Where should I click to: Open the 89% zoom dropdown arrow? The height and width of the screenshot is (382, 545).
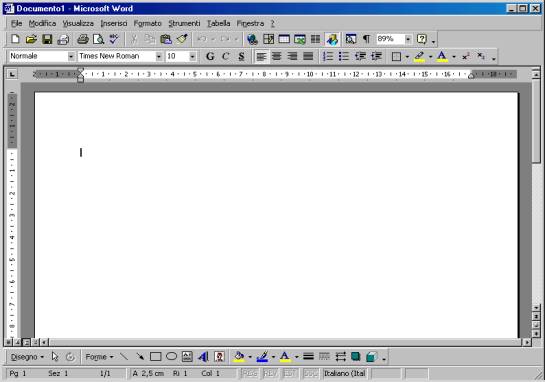pyautogui.click(x=408, y=39)
